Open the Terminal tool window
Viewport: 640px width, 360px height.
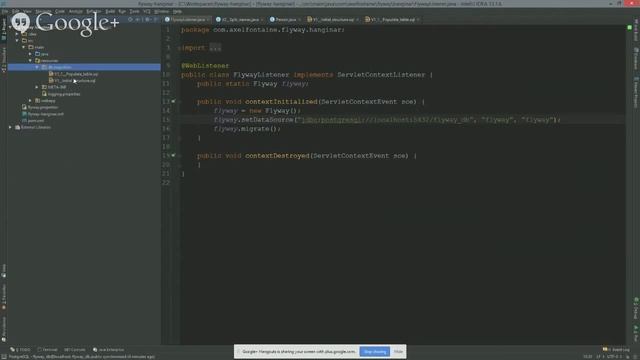pyautogui.click(x=47, y=350)
